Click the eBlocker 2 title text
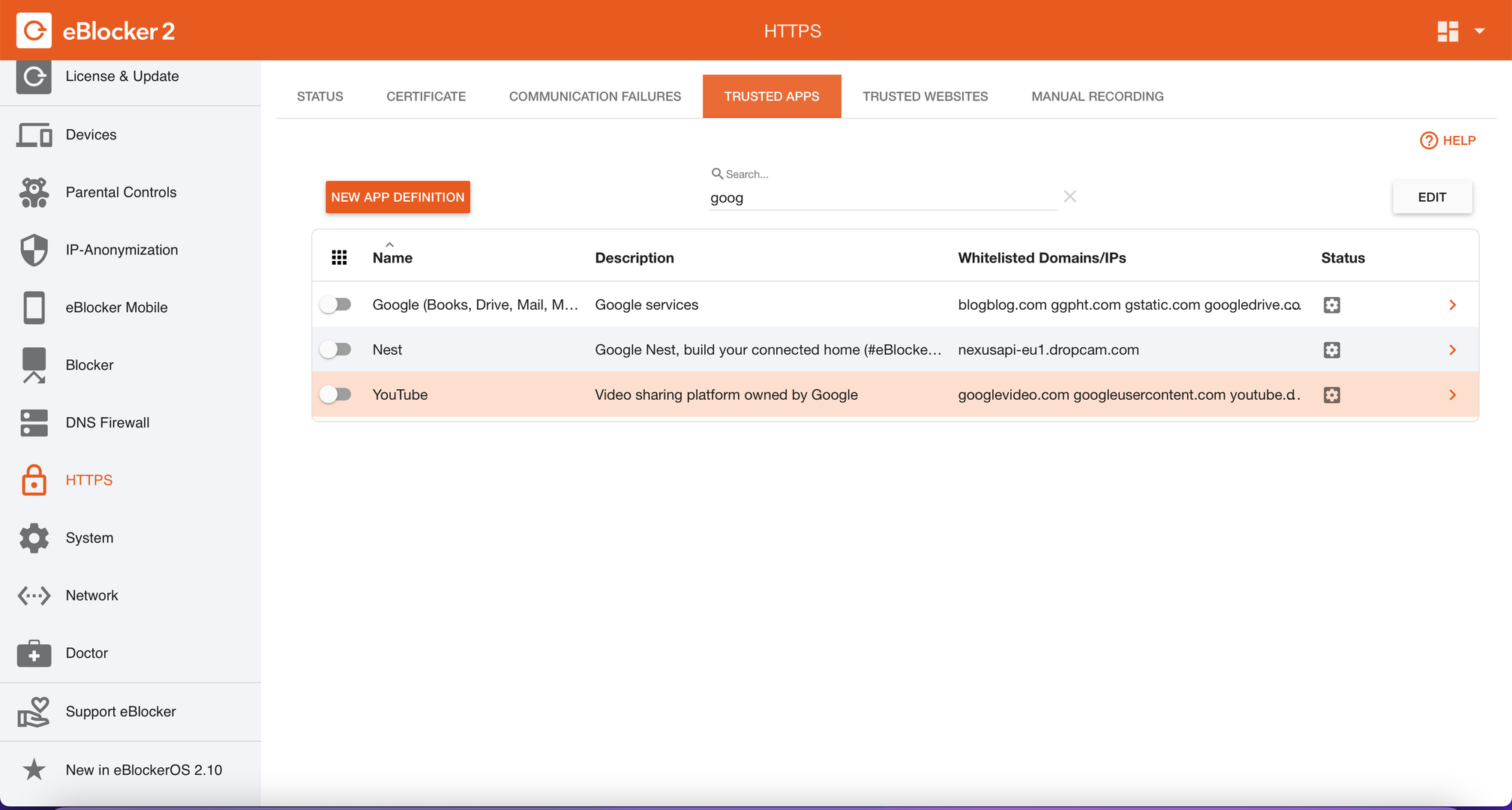 (118, 31)
